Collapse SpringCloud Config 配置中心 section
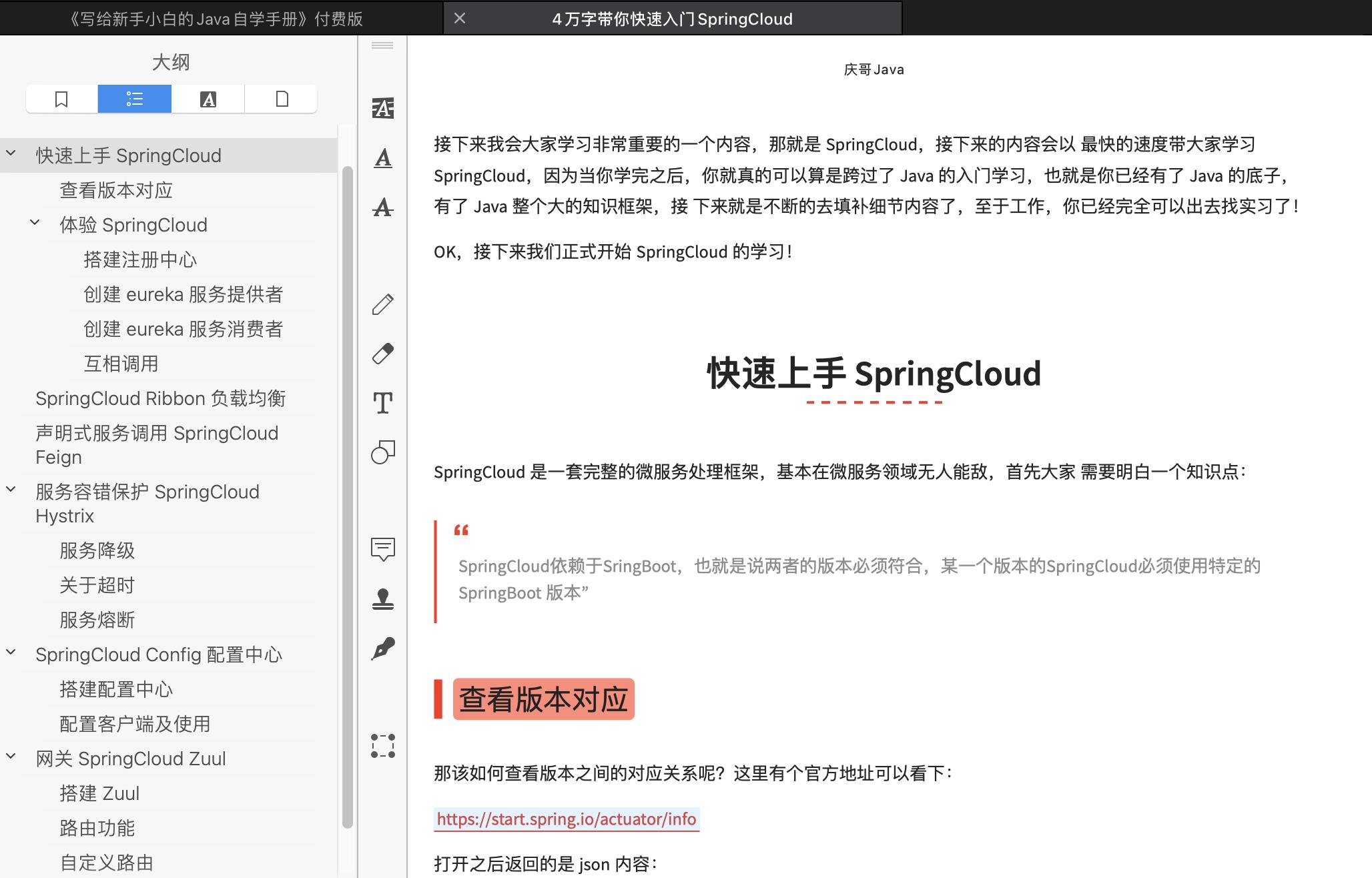The width and height of the screenshot is (1372, 878). (x=11, y=652)
